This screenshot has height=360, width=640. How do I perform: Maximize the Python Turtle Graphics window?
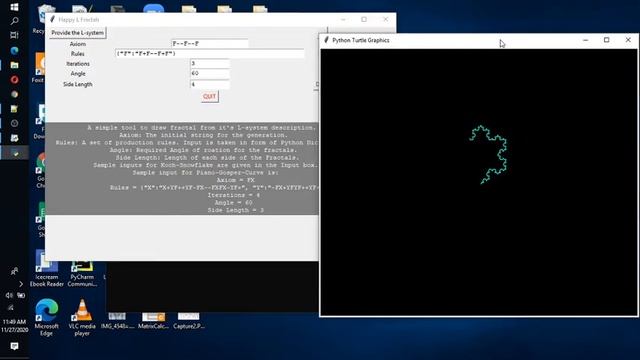click(x=607, y=40)
